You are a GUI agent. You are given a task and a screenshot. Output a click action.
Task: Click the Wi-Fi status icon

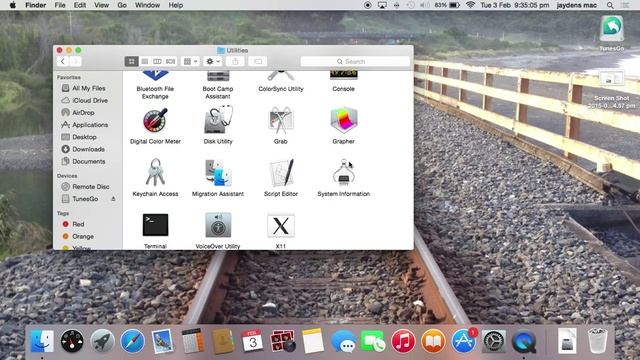[470, 5]
